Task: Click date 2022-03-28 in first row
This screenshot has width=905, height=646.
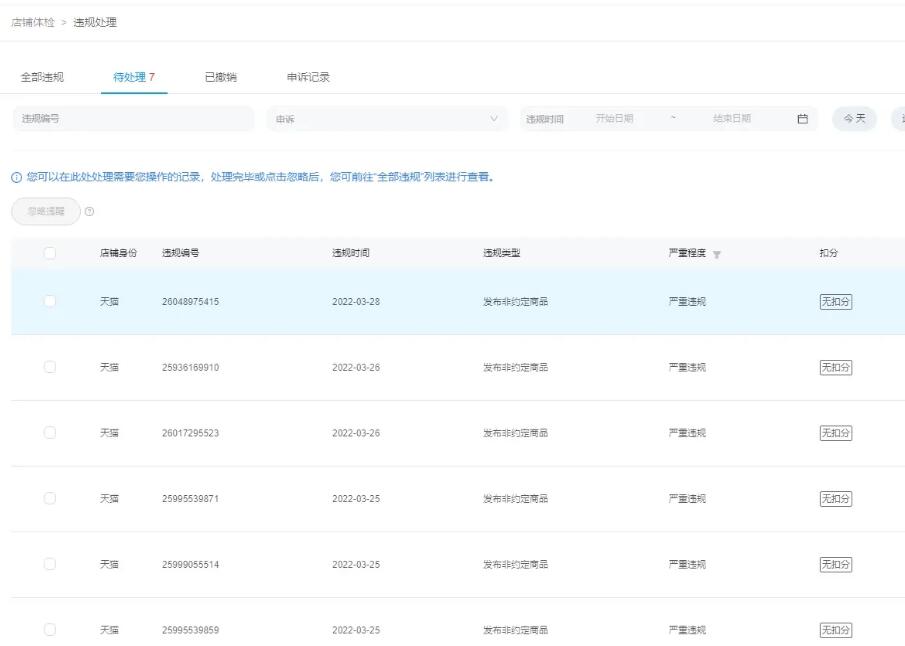Action: click(x=356, y=302)
